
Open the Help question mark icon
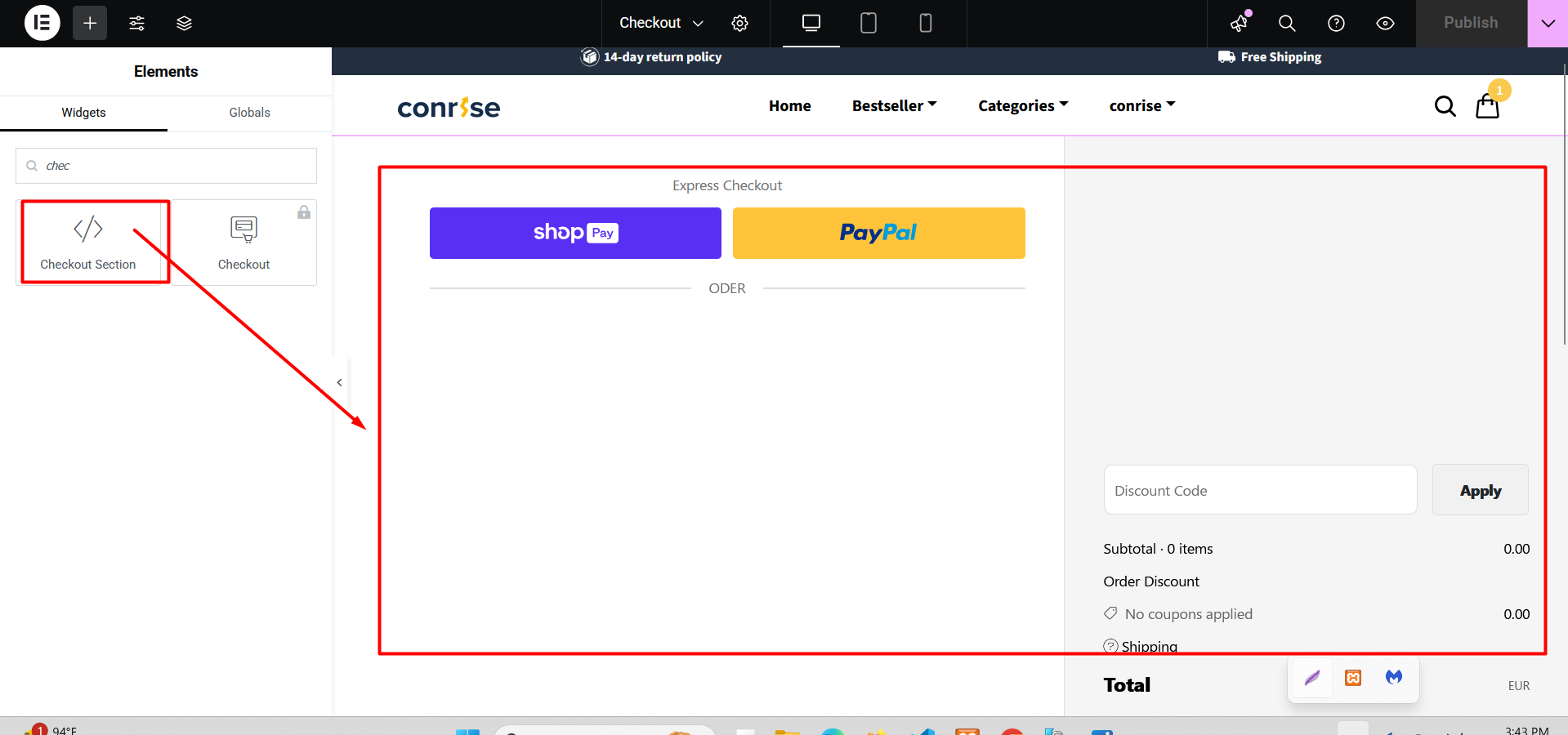coord(1336,23)
